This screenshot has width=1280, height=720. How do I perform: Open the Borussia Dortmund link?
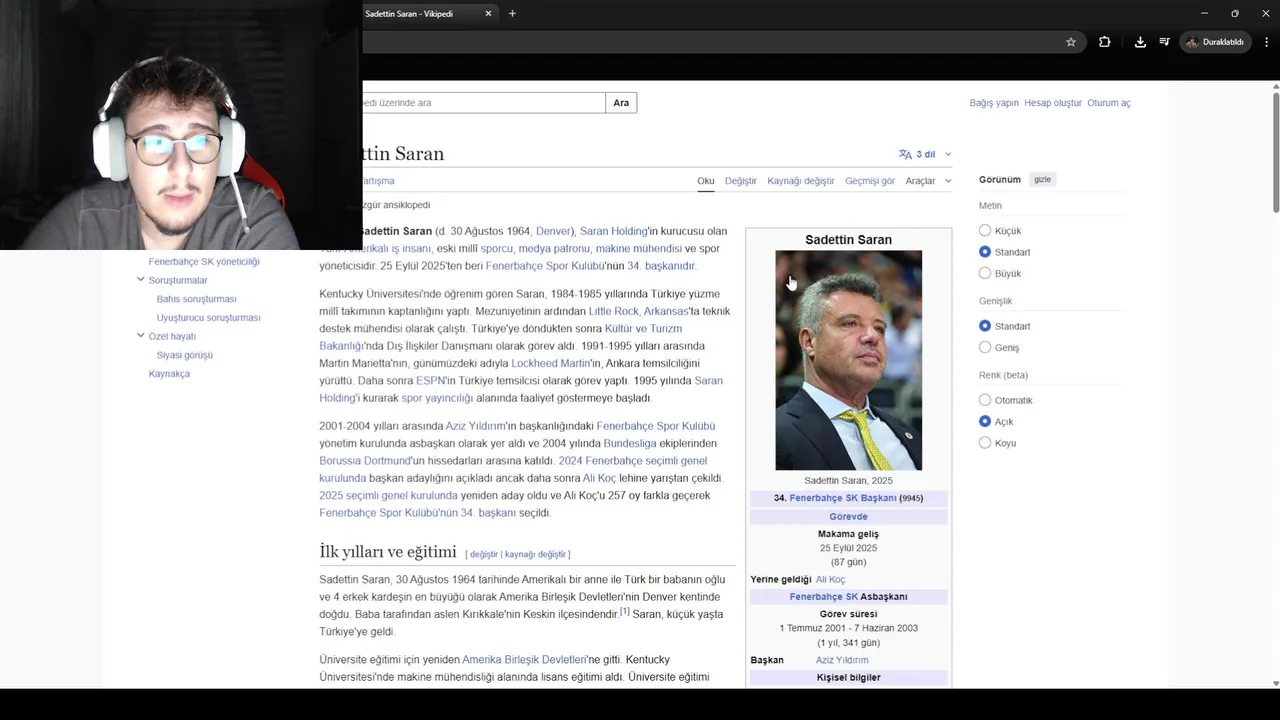coord(365,461)
